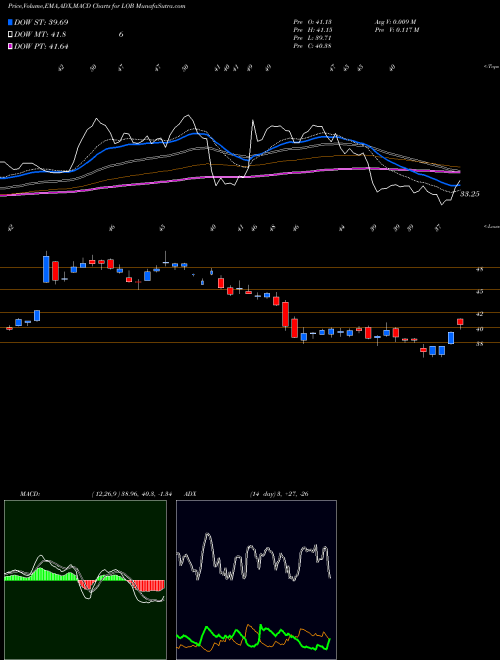This screenshot has height=660, width=500.
Task: Click the 48 price axis label
Action: (x=479, y=270)
